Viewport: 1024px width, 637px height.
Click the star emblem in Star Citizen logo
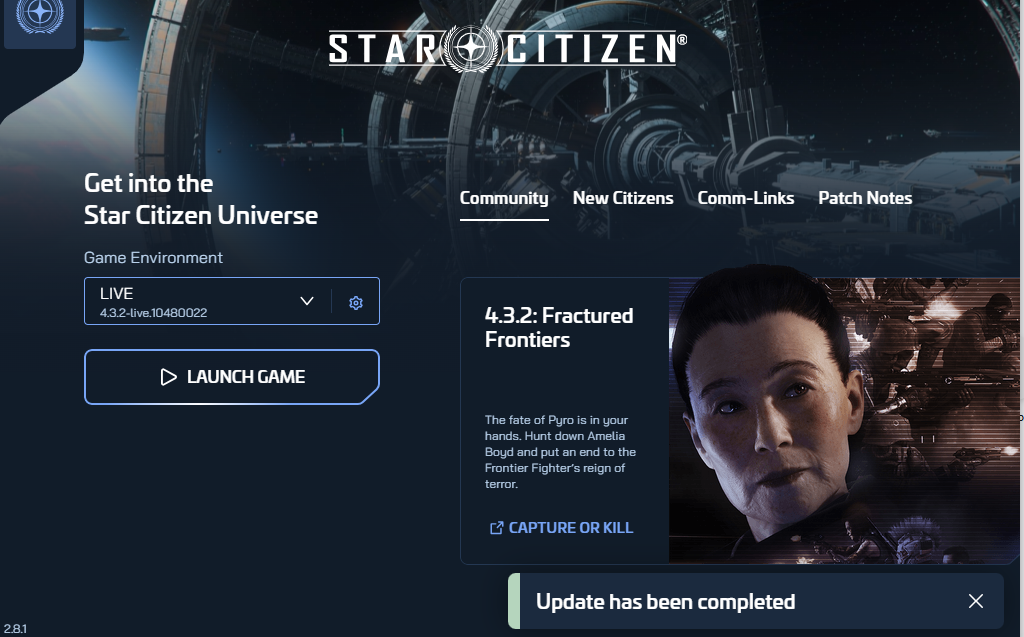click(x=472, y=48)
